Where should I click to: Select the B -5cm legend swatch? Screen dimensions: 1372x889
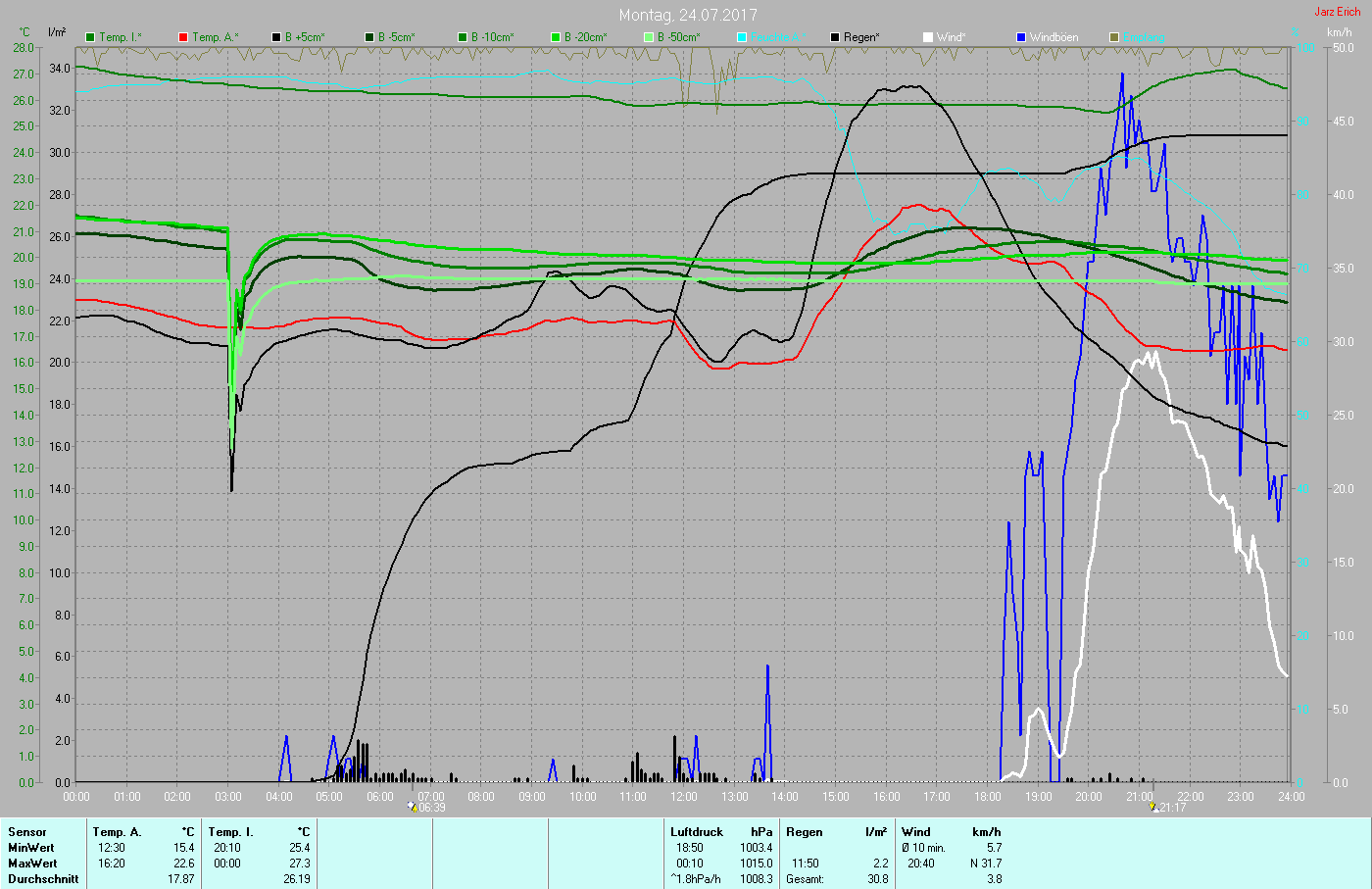[x=369, y=37]
